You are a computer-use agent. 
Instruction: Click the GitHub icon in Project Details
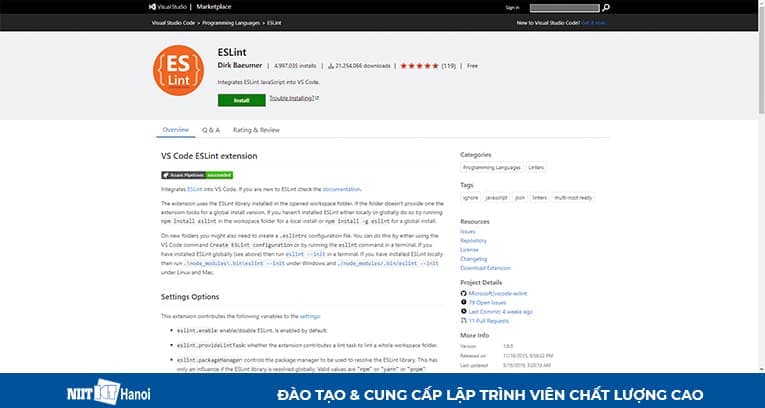tap(463, 293)
